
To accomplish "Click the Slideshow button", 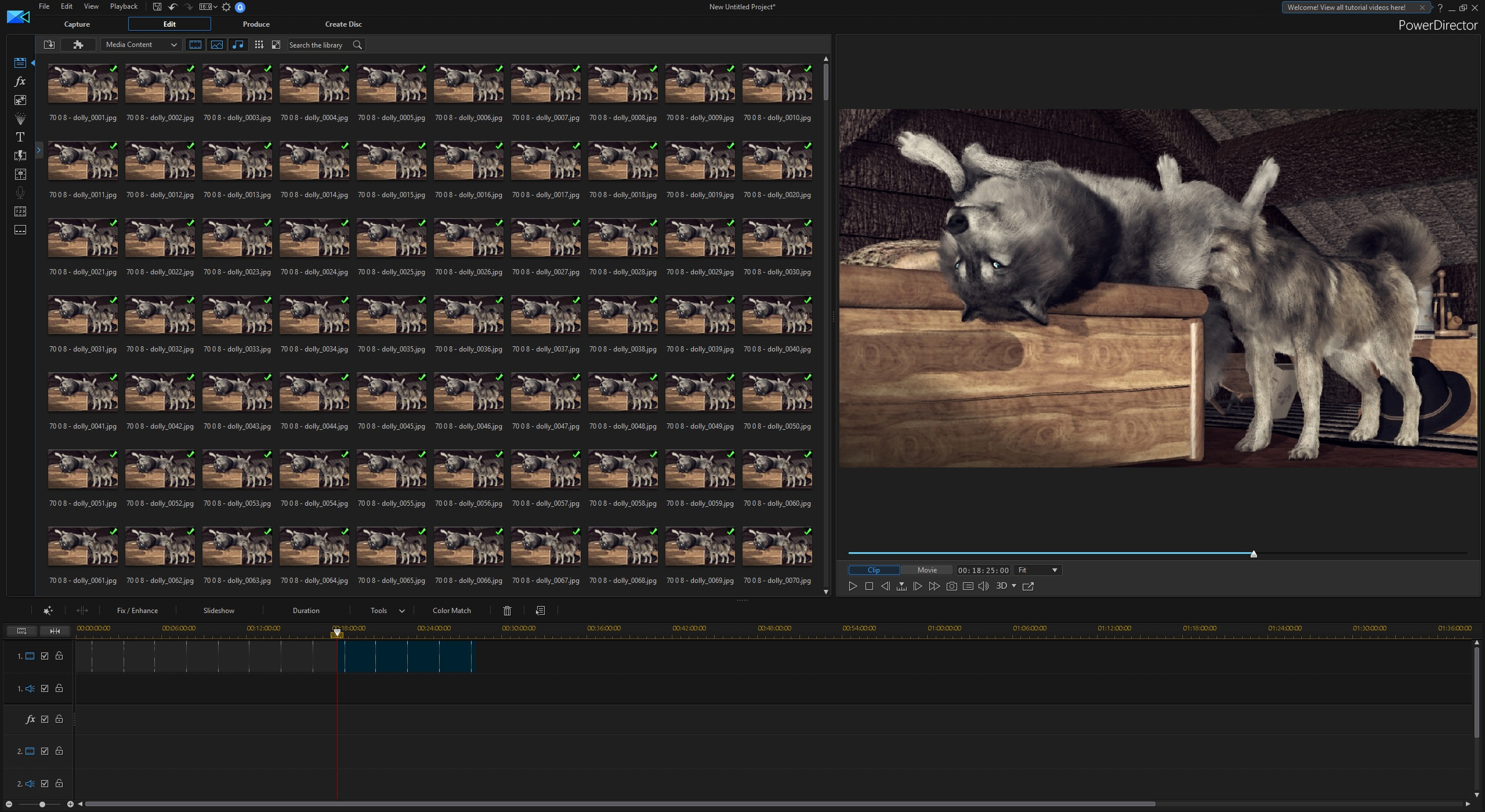I will tap(219, 611).
